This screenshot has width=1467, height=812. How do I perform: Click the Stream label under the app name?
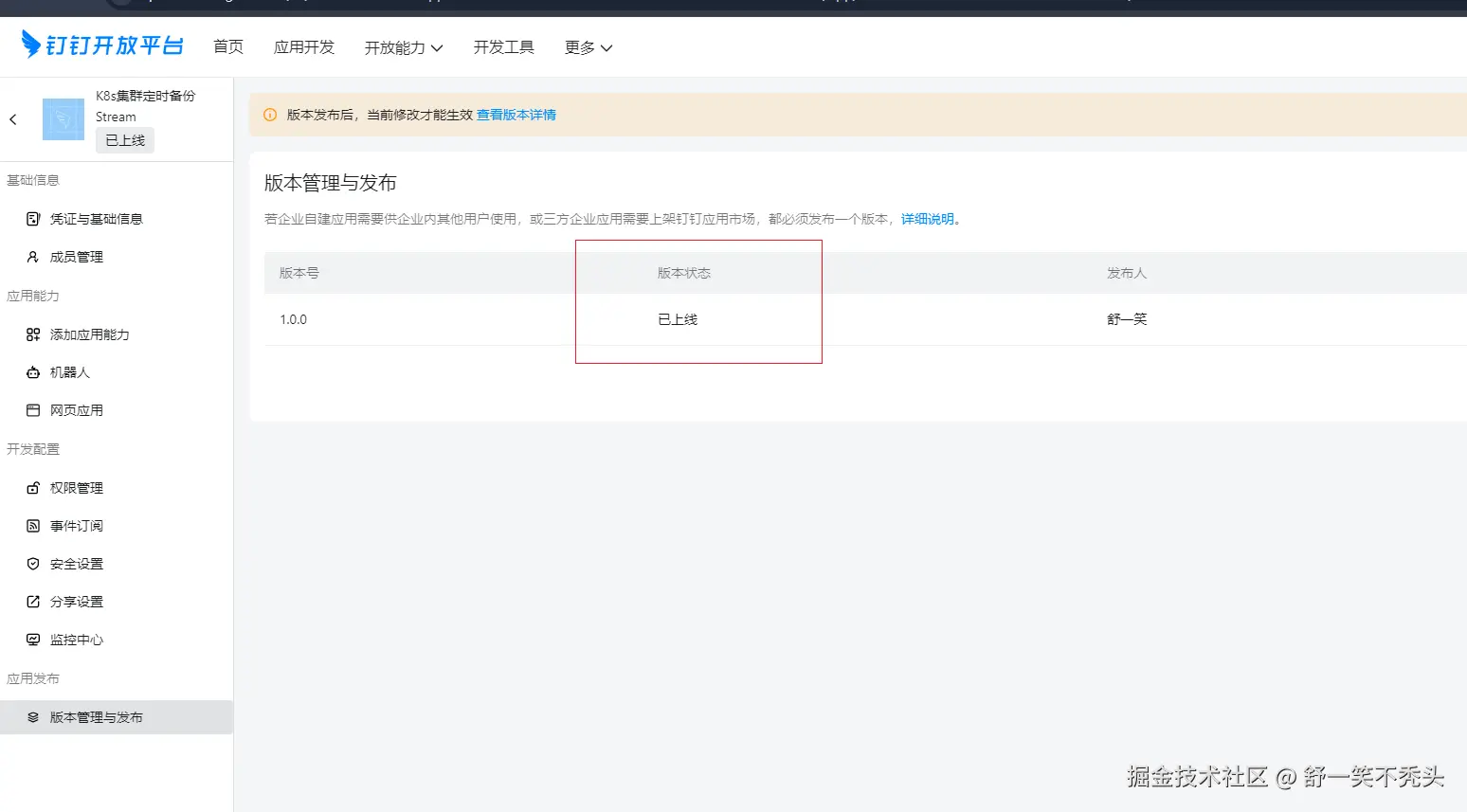pyautogui.click(x=116, y=117)
